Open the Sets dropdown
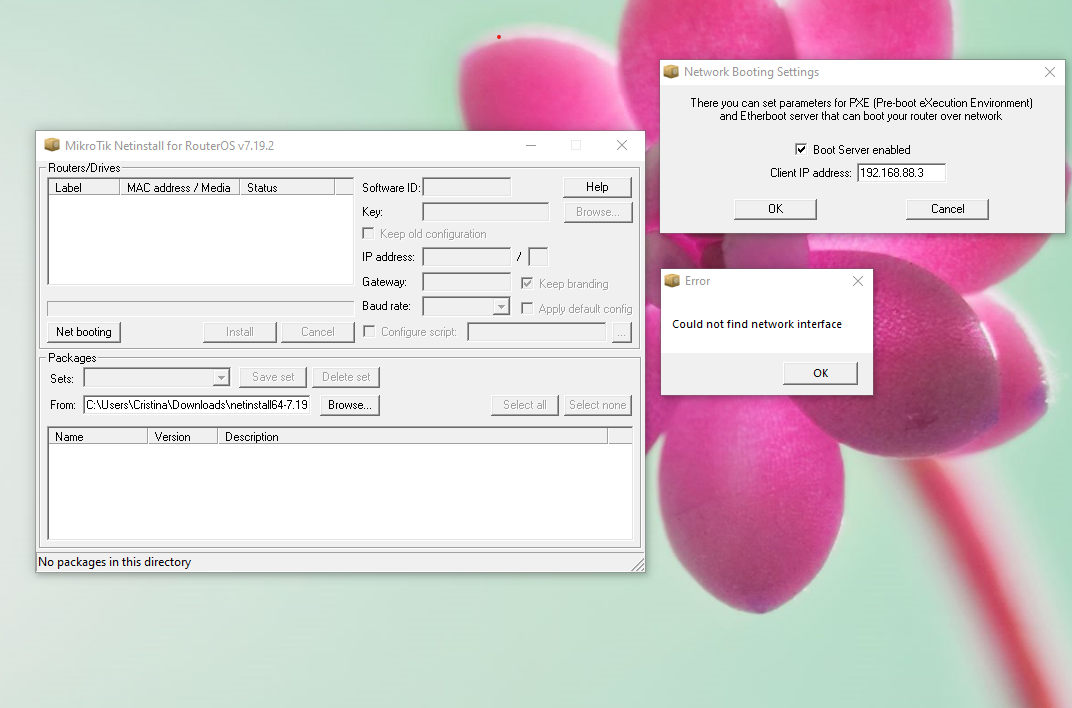This screenshot has width=1072, height=708. 221,377
